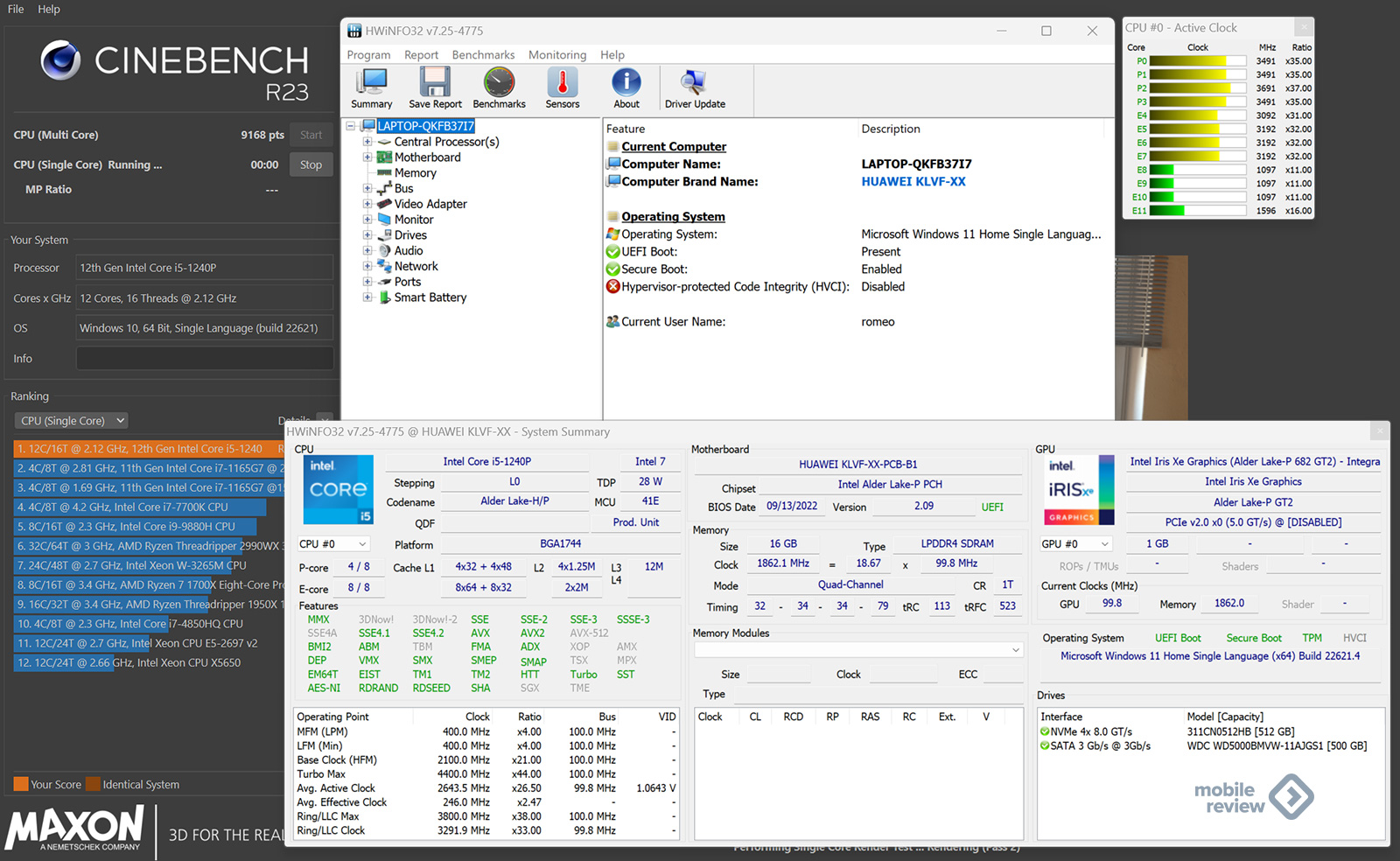Click the UEFI Boot check icon
This screenshot has height=861, width=1400.
[x=613, y=252]
